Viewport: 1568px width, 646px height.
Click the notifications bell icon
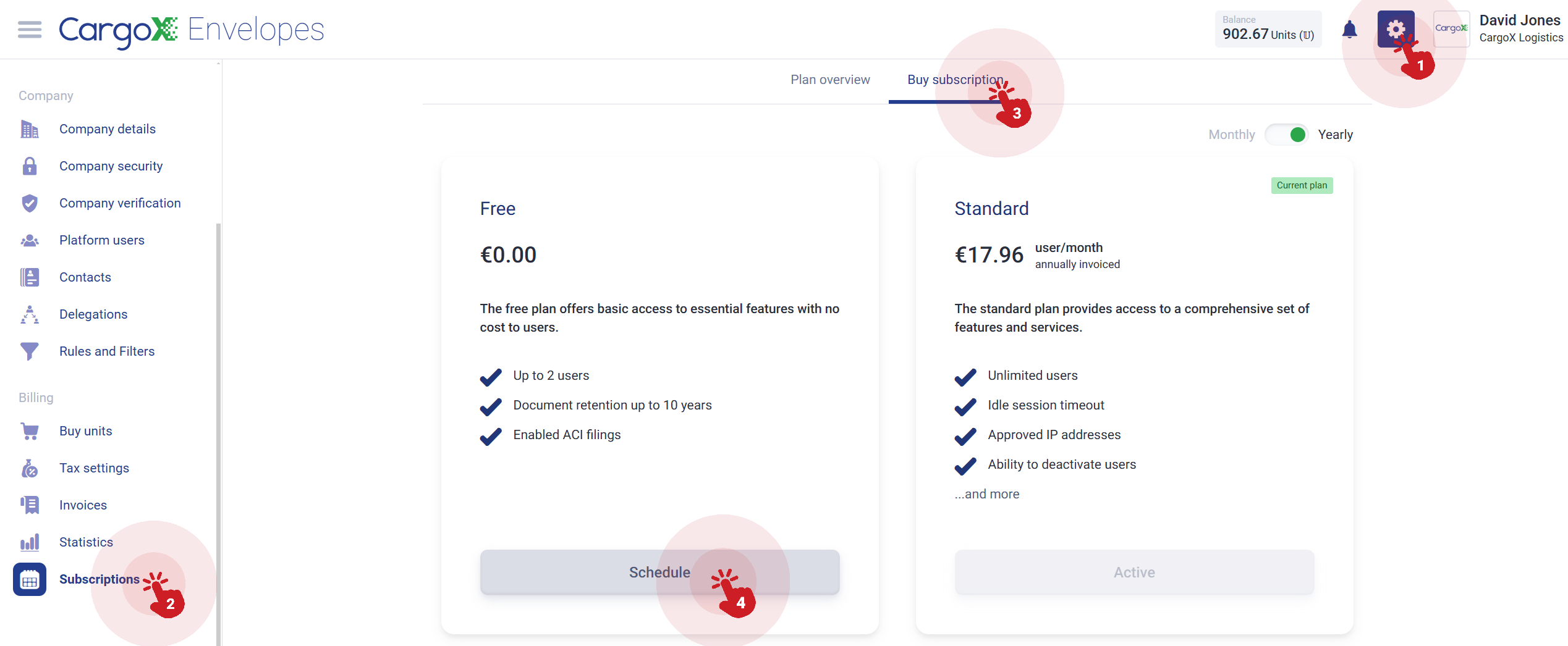[x=1350, y=29]
